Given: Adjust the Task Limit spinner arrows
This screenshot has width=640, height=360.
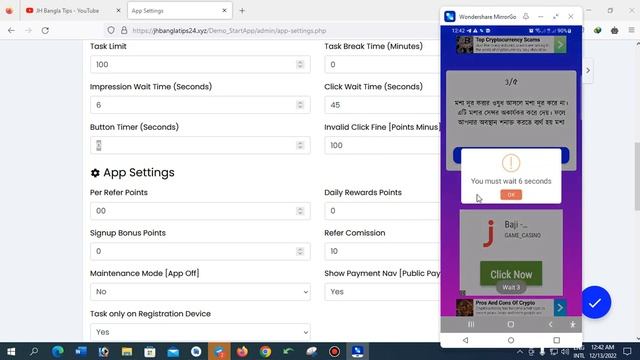Looking at the screenshot, I should (x=300, y=64).
